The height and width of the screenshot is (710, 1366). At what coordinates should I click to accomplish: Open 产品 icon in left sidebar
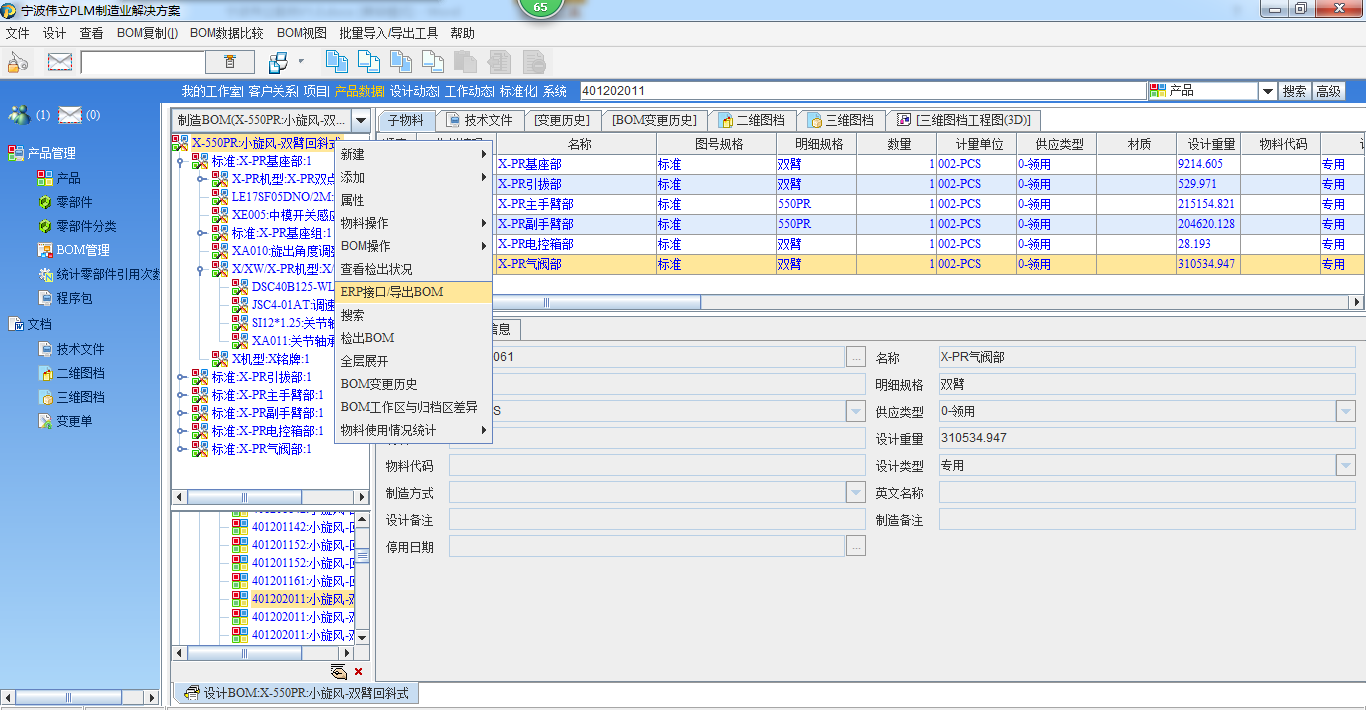pos(45,178)
